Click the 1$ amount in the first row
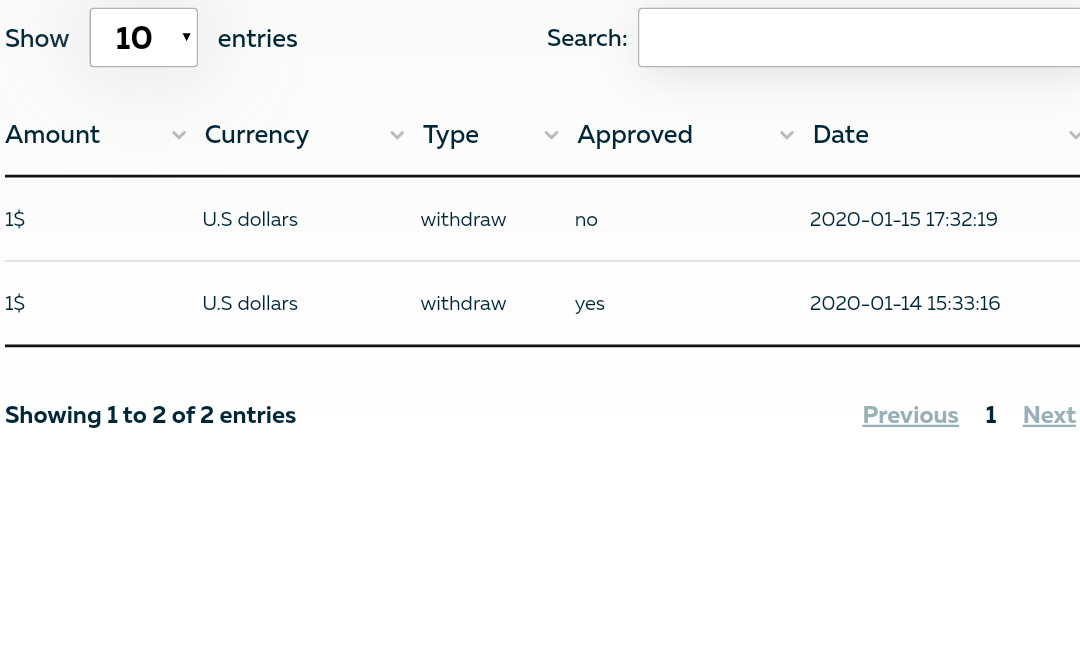The image size is (1080, 665). point(15,219)
